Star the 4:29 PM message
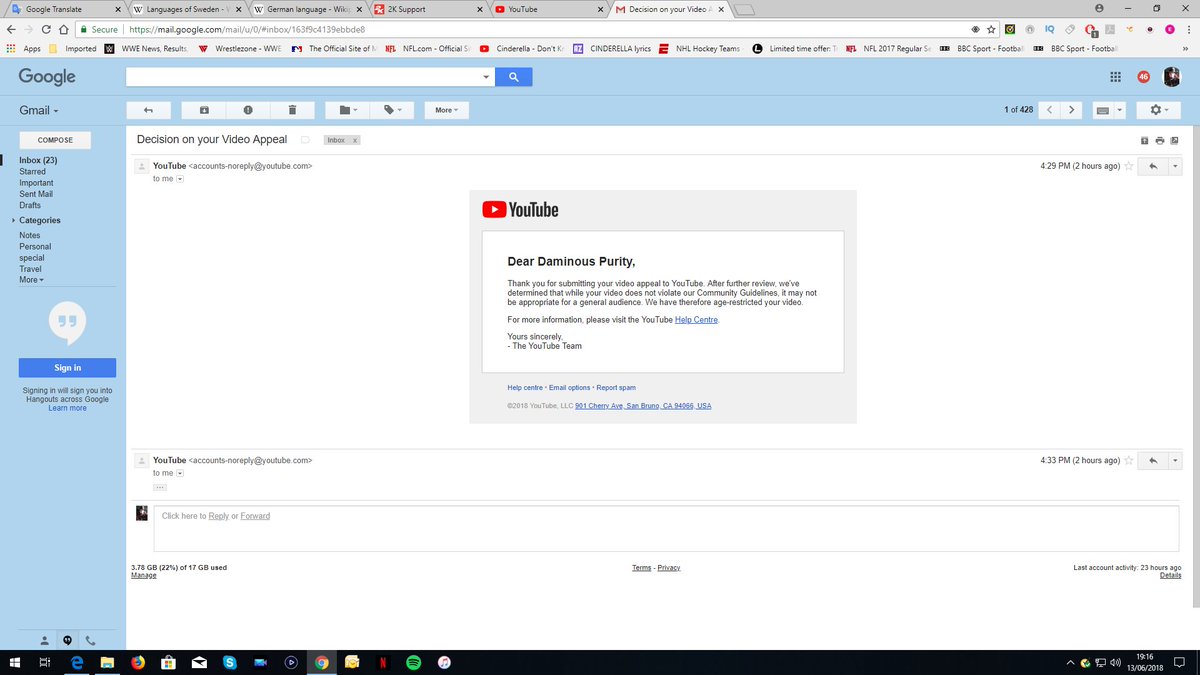 tap(1129, 166)
